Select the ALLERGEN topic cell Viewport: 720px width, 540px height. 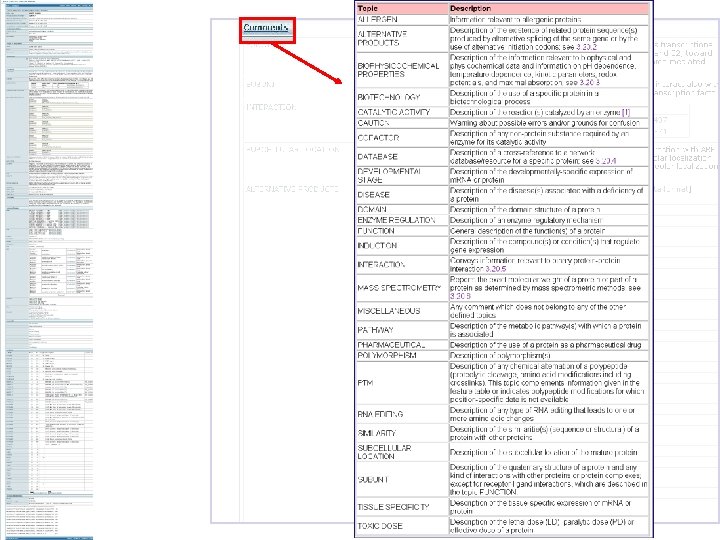pos(403,20)
